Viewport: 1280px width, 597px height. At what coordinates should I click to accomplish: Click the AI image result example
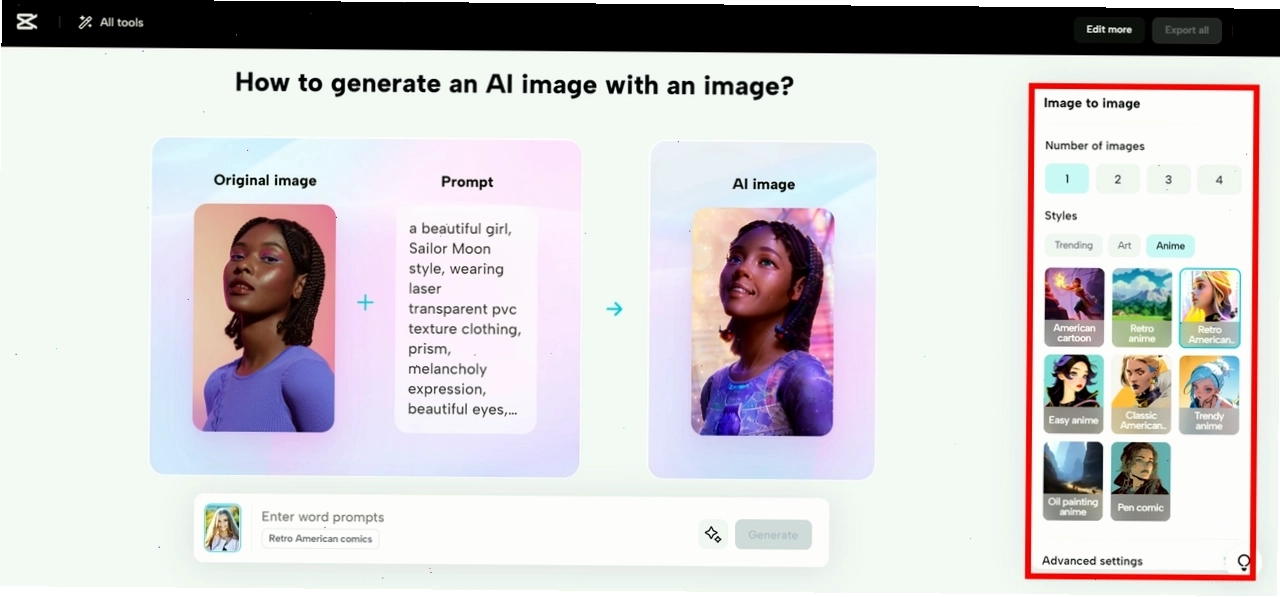click(x=762, y=322)
